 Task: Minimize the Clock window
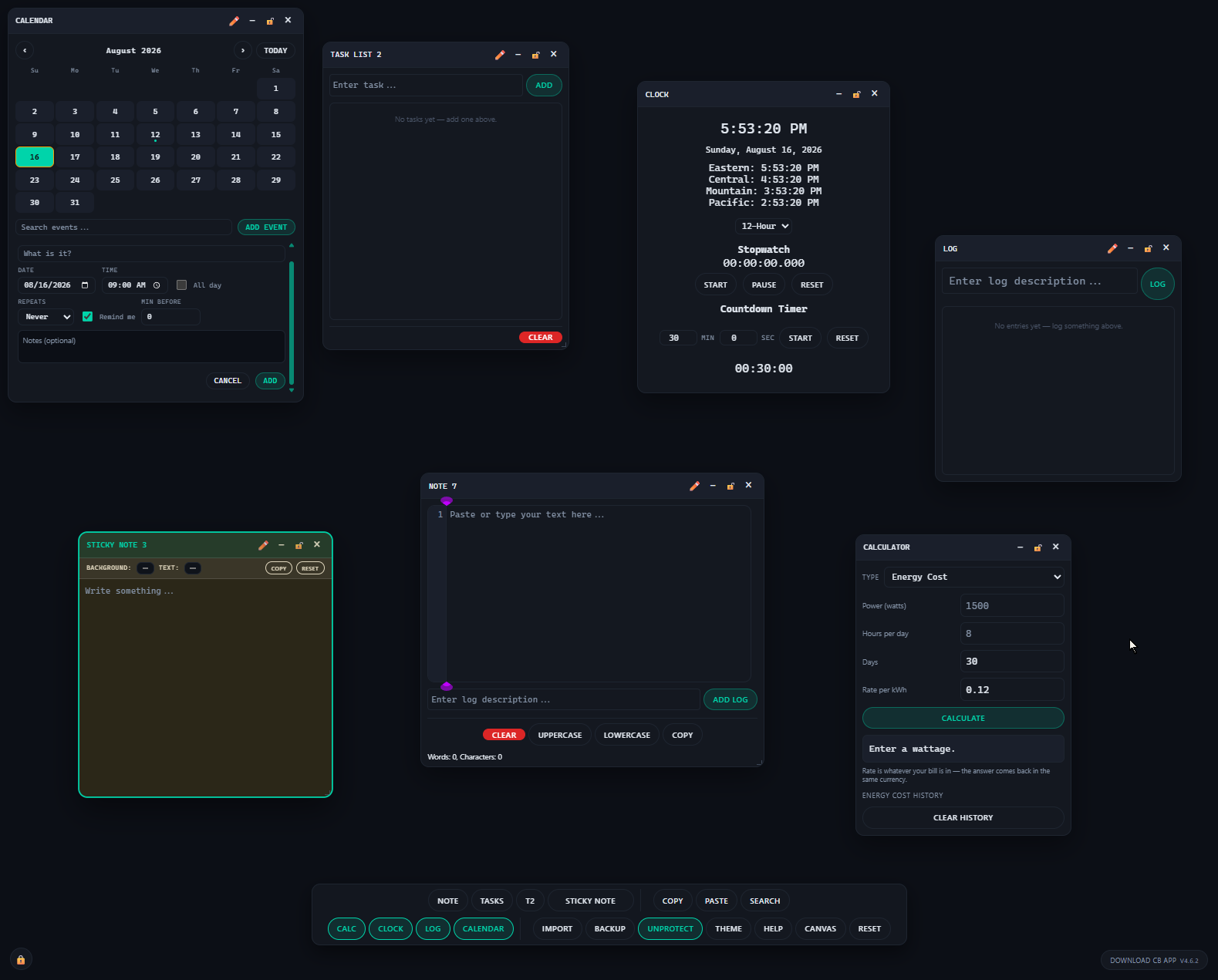(x=838, y=94)
